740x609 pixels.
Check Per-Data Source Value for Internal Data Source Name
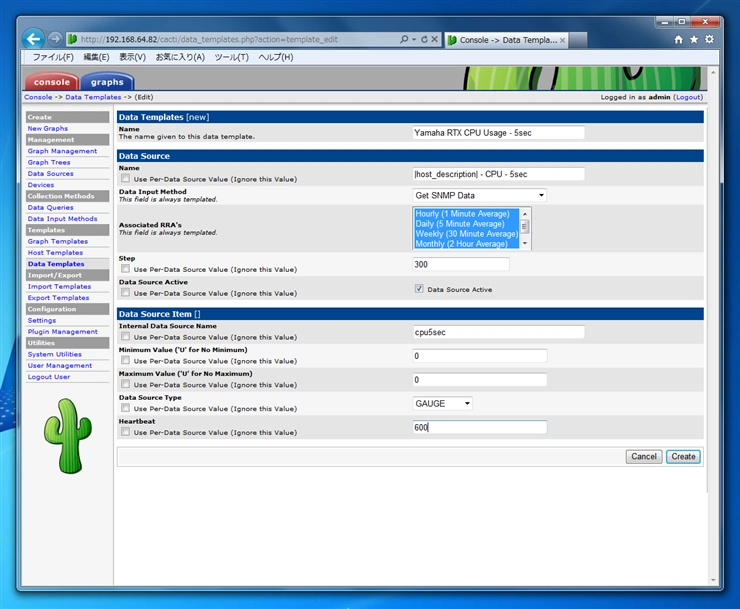(x=125, y=337)
